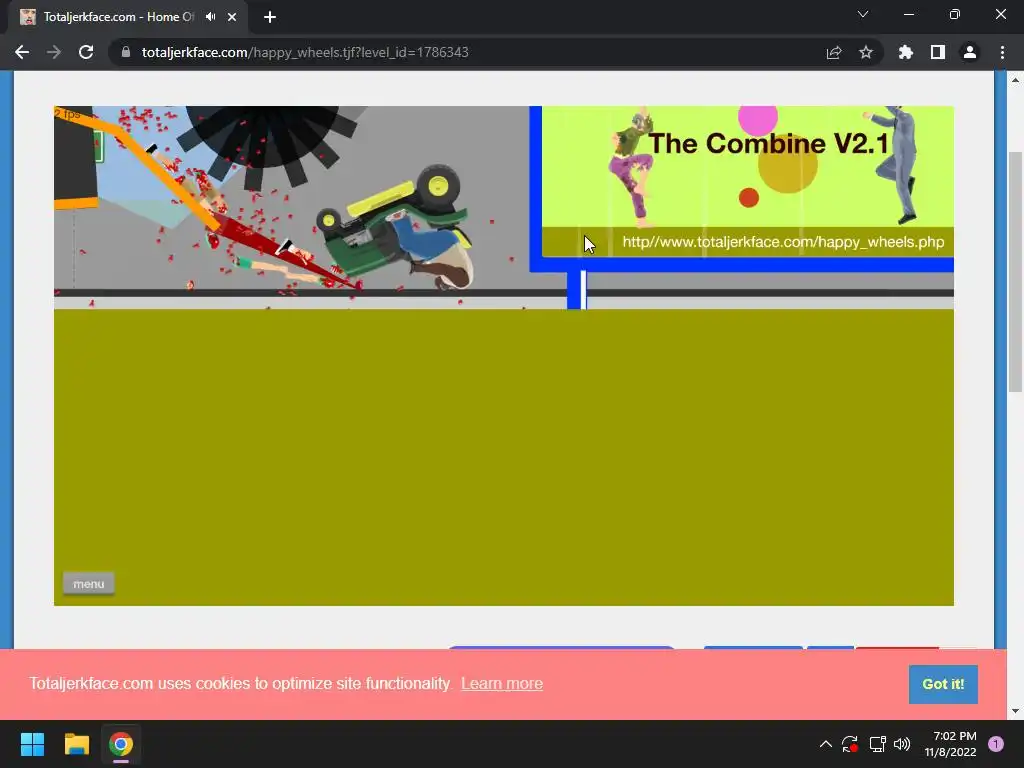This screenshot has height=768, width=1024.
Task: Click the scrollbar up arrow
Action: [1015, 80]
